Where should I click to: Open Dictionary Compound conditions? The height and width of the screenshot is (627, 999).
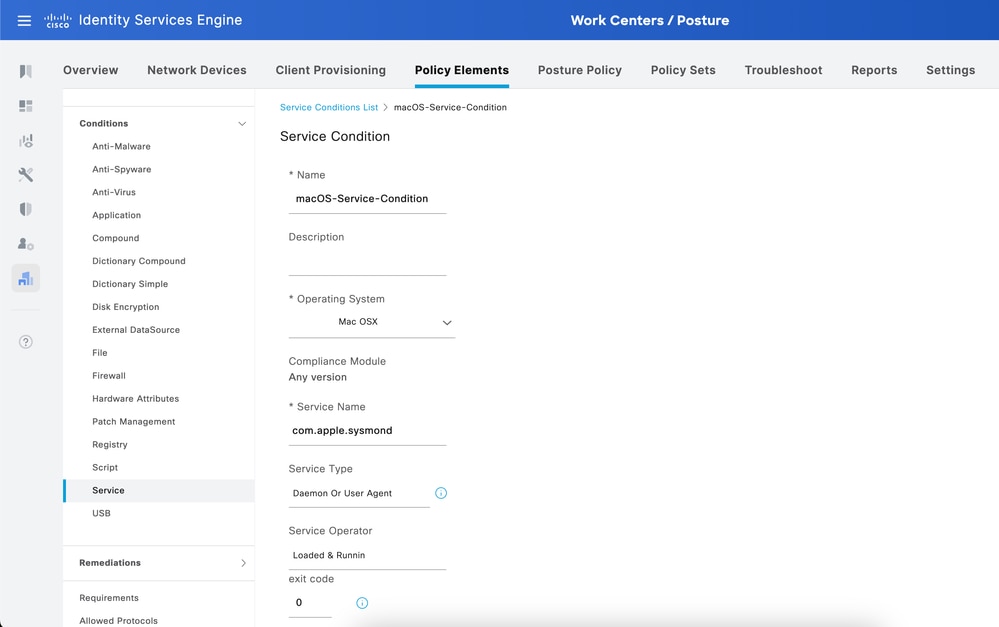click(139, 261)
